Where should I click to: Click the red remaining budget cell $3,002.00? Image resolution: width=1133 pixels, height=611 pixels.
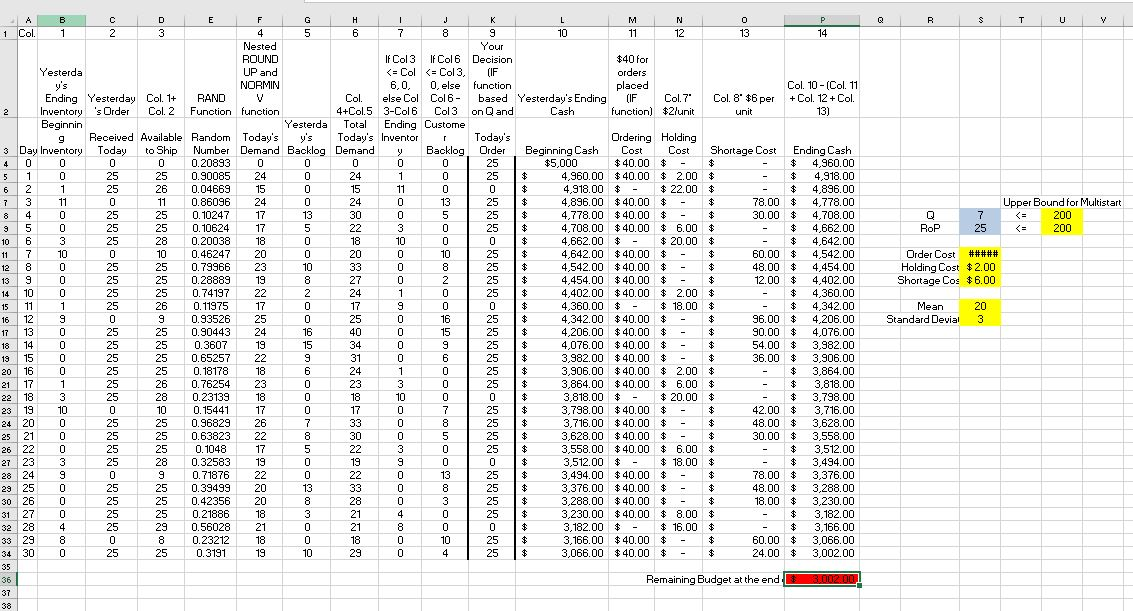[x=822, y=579]
